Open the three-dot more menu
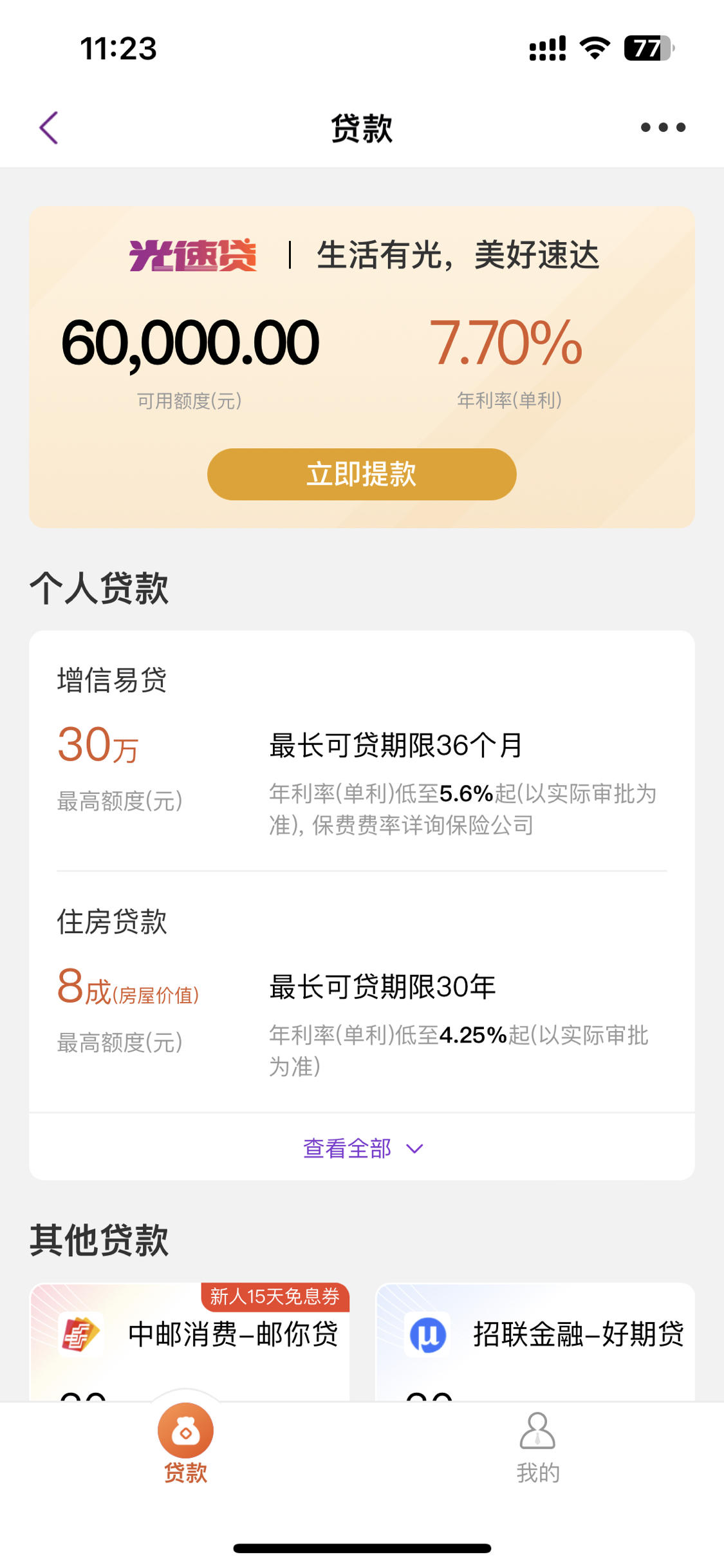 tap(663, 128)
